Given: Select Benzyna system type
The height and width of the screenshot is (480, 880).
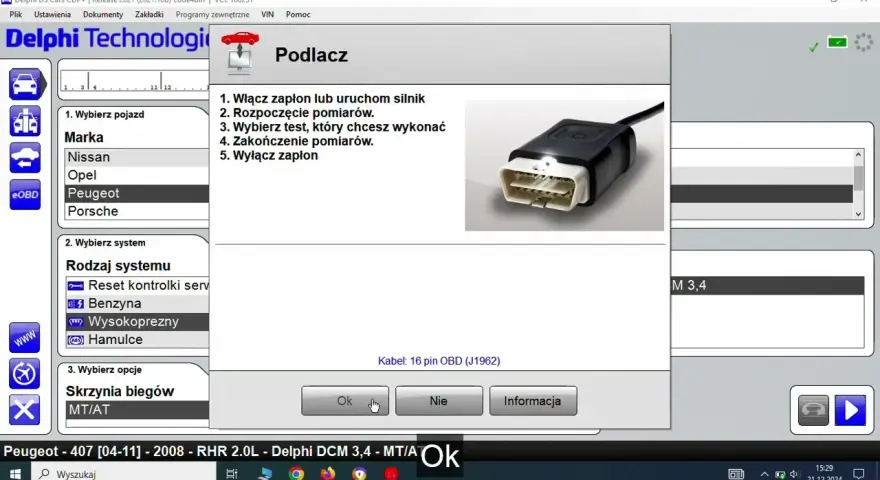Looking at the screenshot, I should (x=138, y=303).
